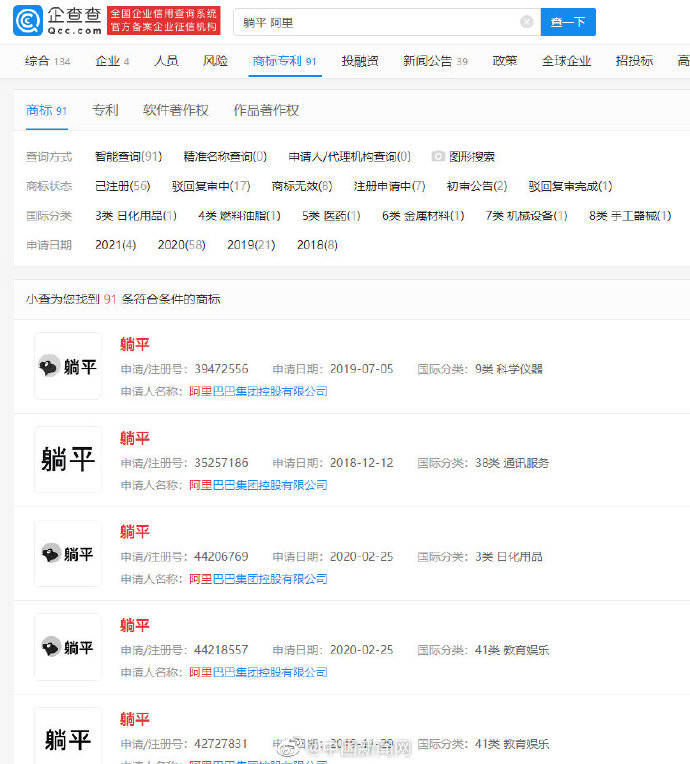Open first 躺平 trademark logo thumbnail
This screenshot has height=764, width=690.
[x=68, y=366]
